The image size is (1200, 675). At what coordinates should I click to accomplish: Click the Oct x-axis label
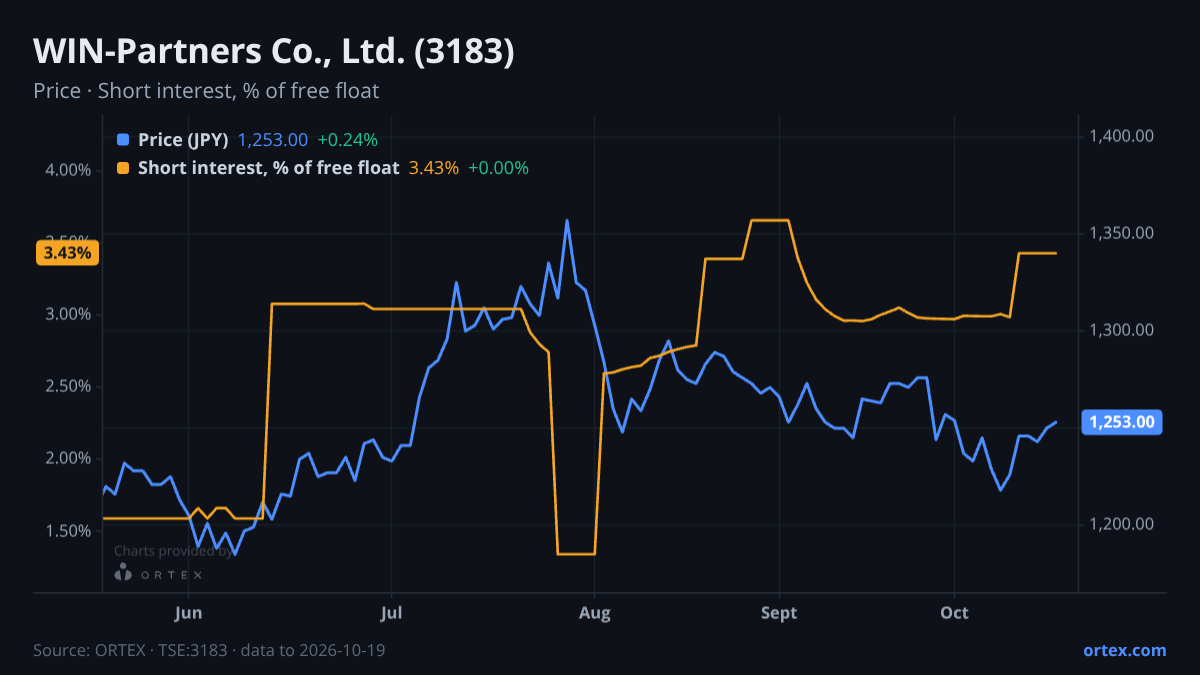(955, 613)
